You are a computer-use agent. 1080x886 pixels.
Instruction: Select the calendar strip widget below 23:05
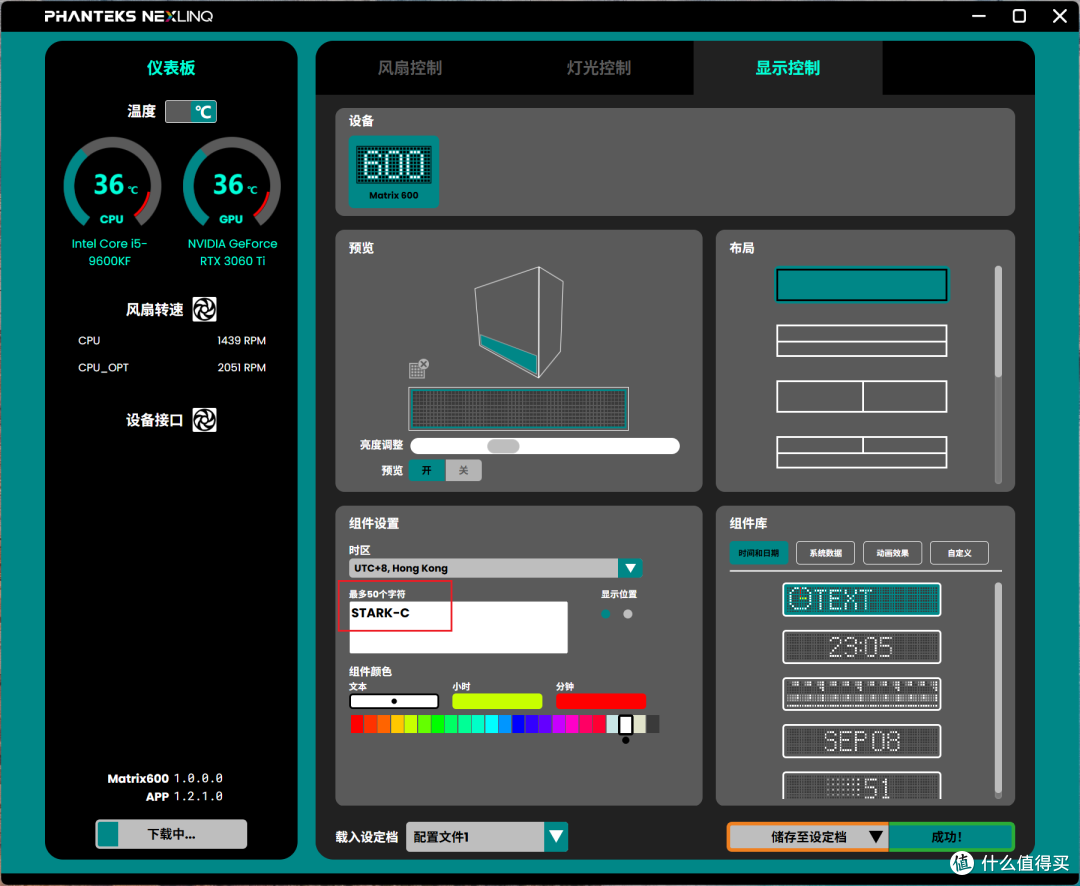click(861, 694)
